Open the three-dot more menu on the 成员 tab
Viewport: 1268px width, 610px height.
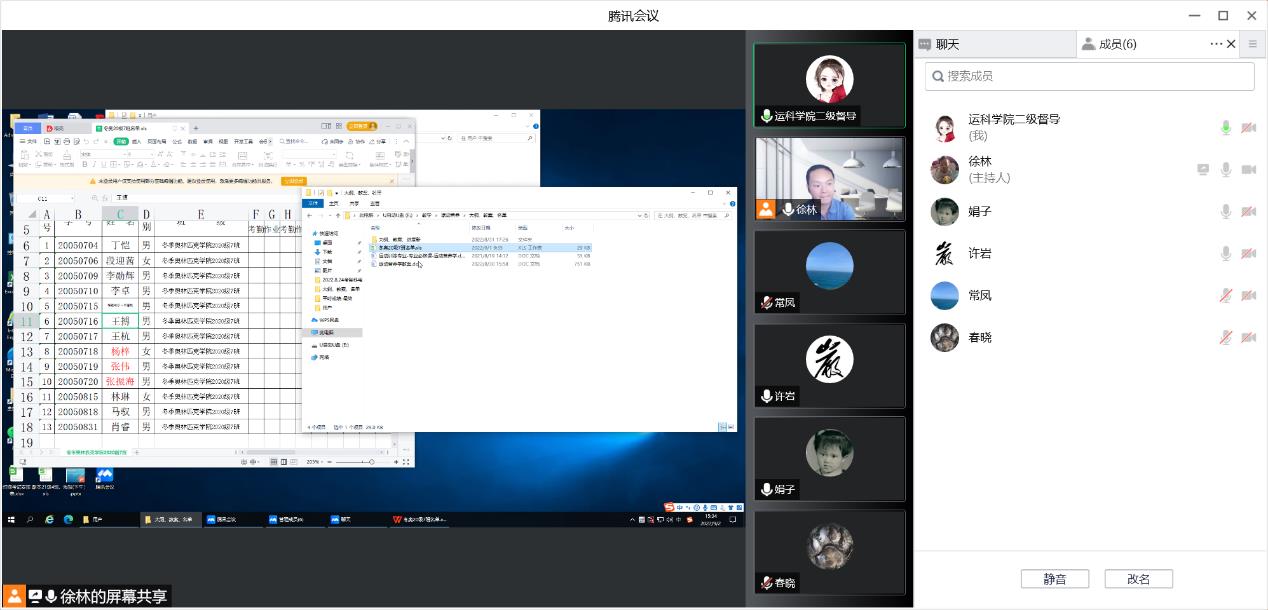[1216, 44]
